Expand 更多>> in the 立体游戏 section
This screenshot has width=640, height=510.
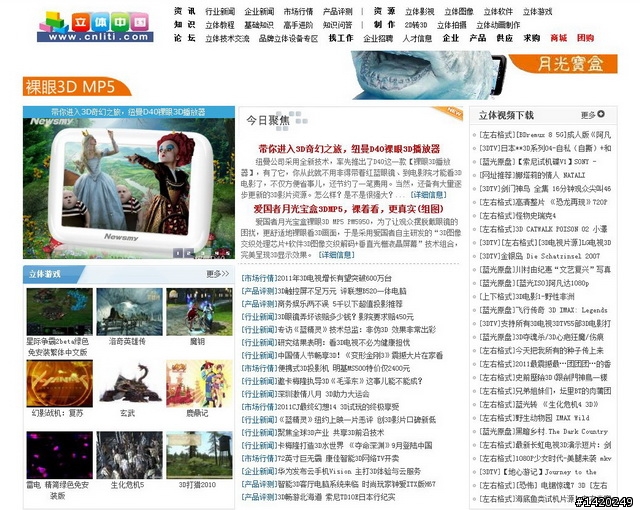pos(218,274)
